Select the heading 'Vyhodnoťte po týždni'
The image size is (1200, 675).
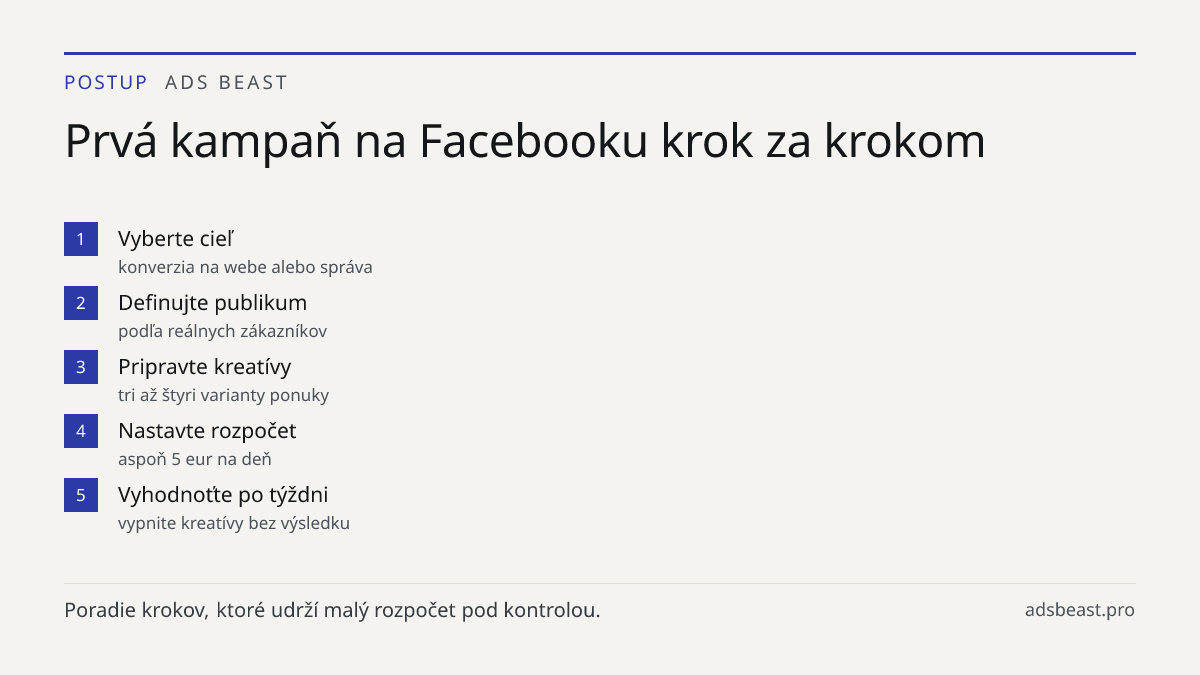pyautogui.click(x=223, y=495)
